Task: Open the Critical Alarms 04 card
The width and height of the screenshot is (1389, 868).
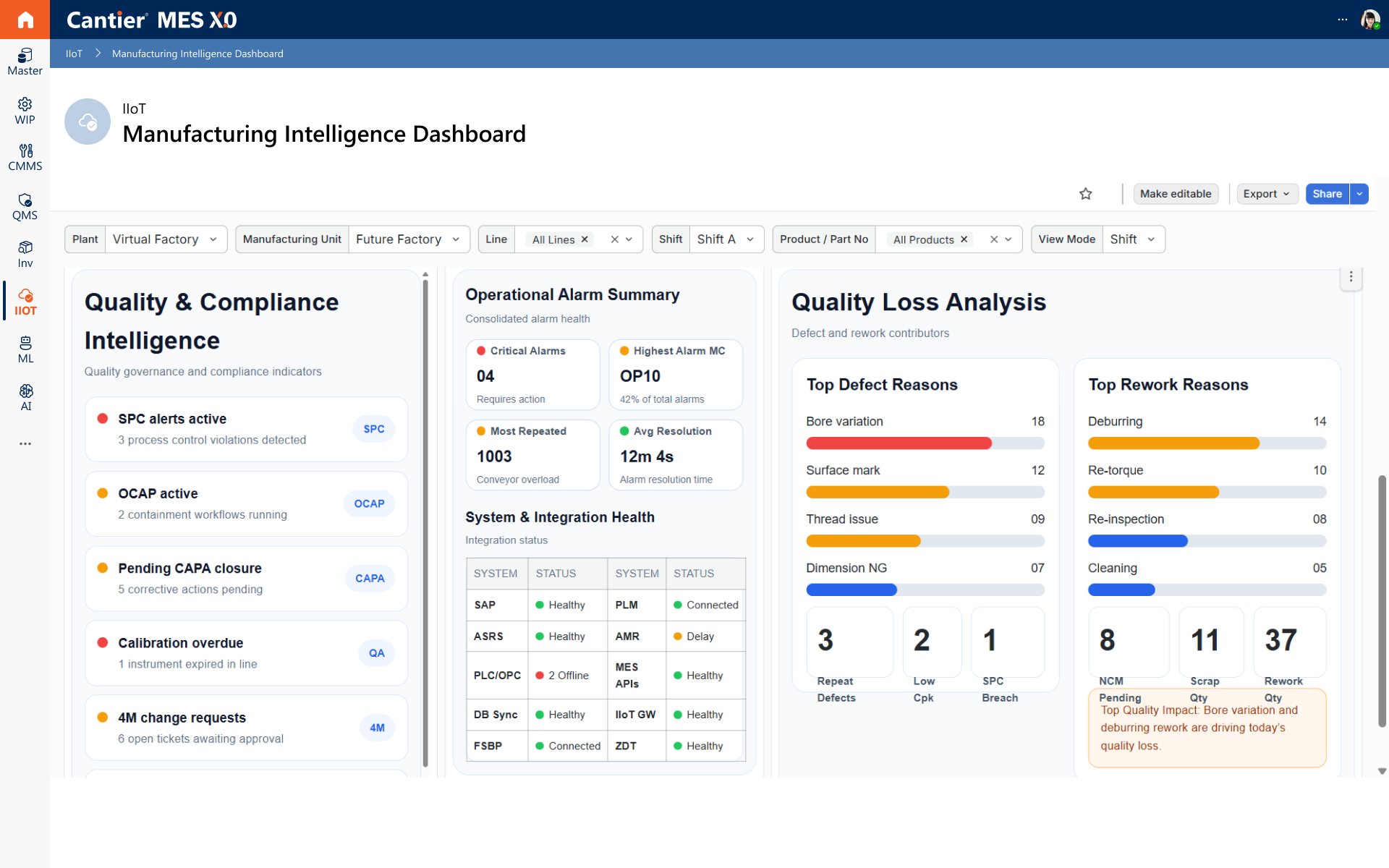Action: coord(532,375)
